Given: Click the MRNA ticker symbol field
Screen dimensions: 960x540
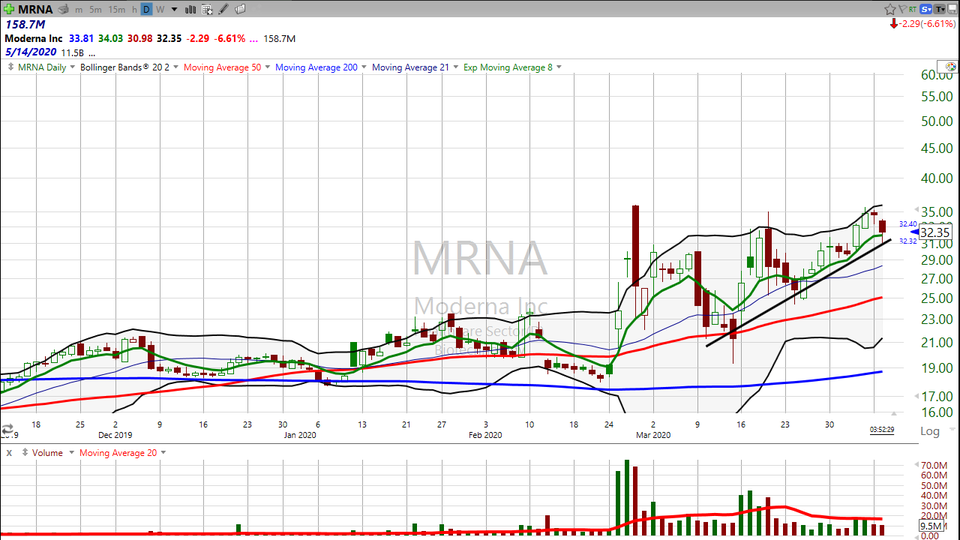Looking at the screenshot, I should pos(36,9).
